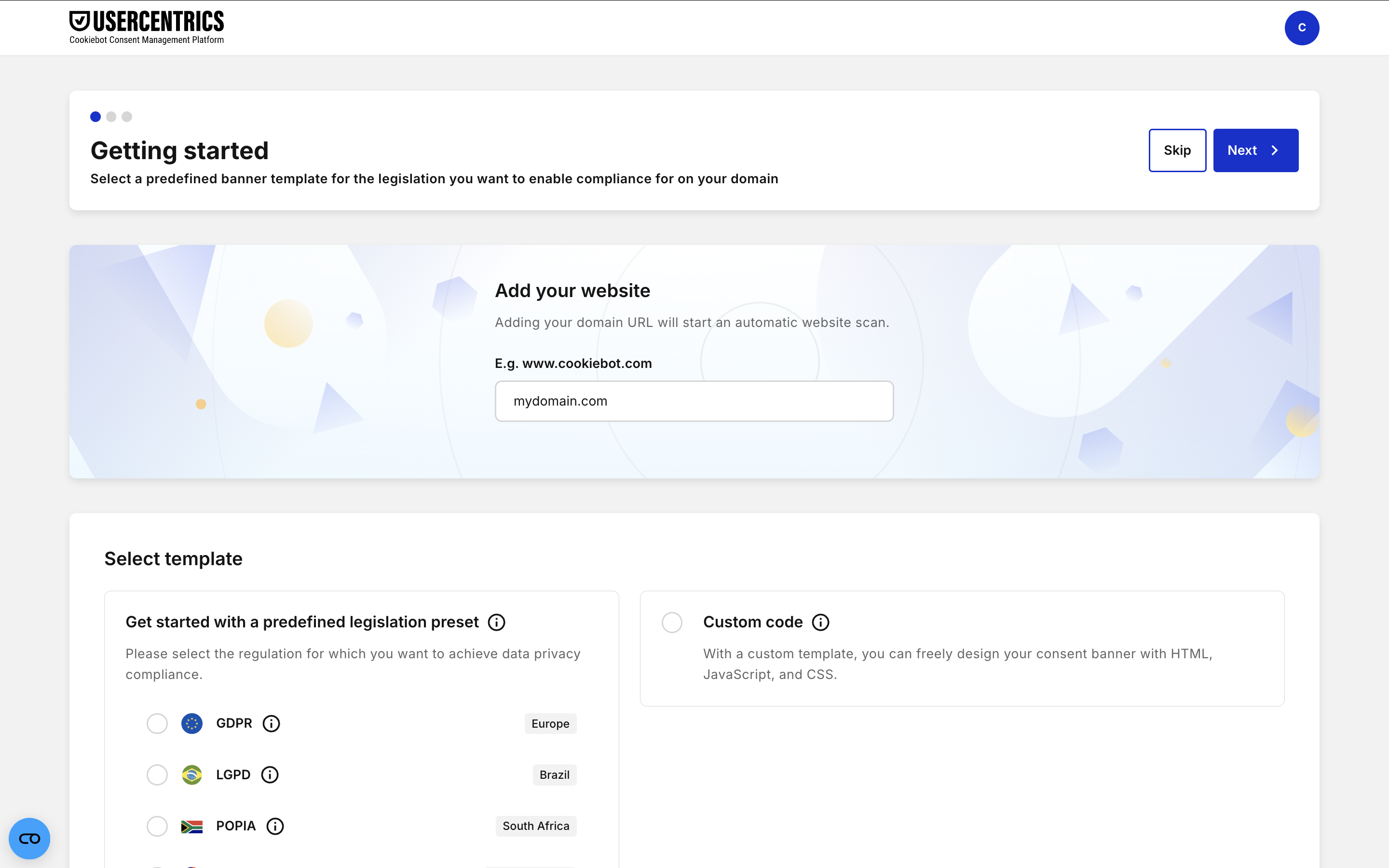Open the GDPR info tooltip icon
Screen dimensions: 1389x868
coord(271,723)
